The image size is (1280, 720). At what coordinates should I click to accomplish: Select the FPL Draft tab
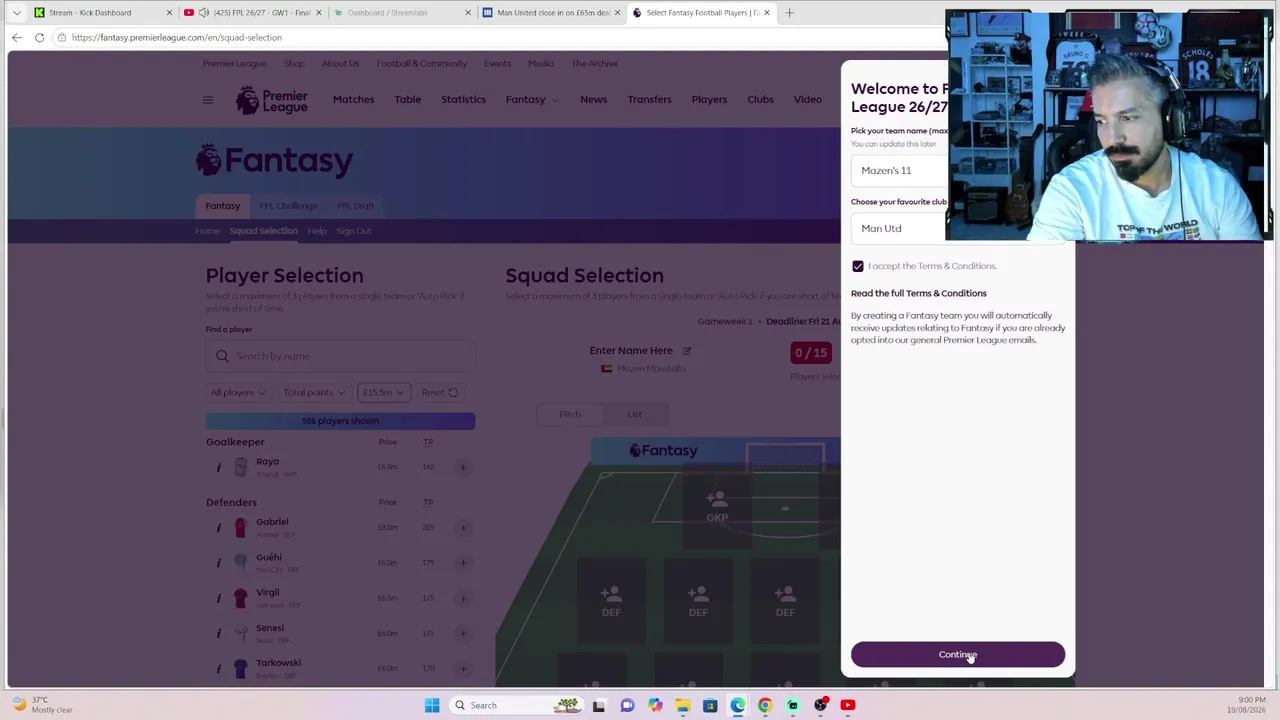(x=355, y=206)
